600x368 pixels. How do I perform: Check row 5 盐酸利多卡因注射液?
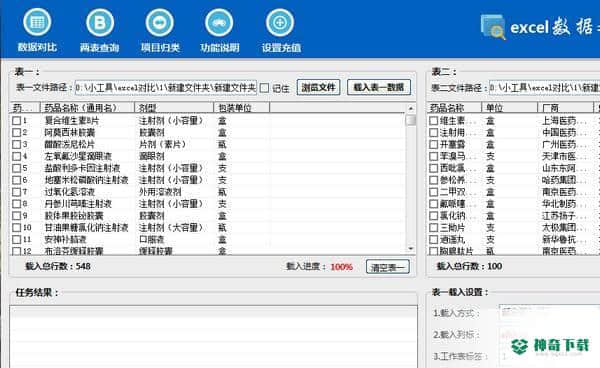(x=16, y=168)
